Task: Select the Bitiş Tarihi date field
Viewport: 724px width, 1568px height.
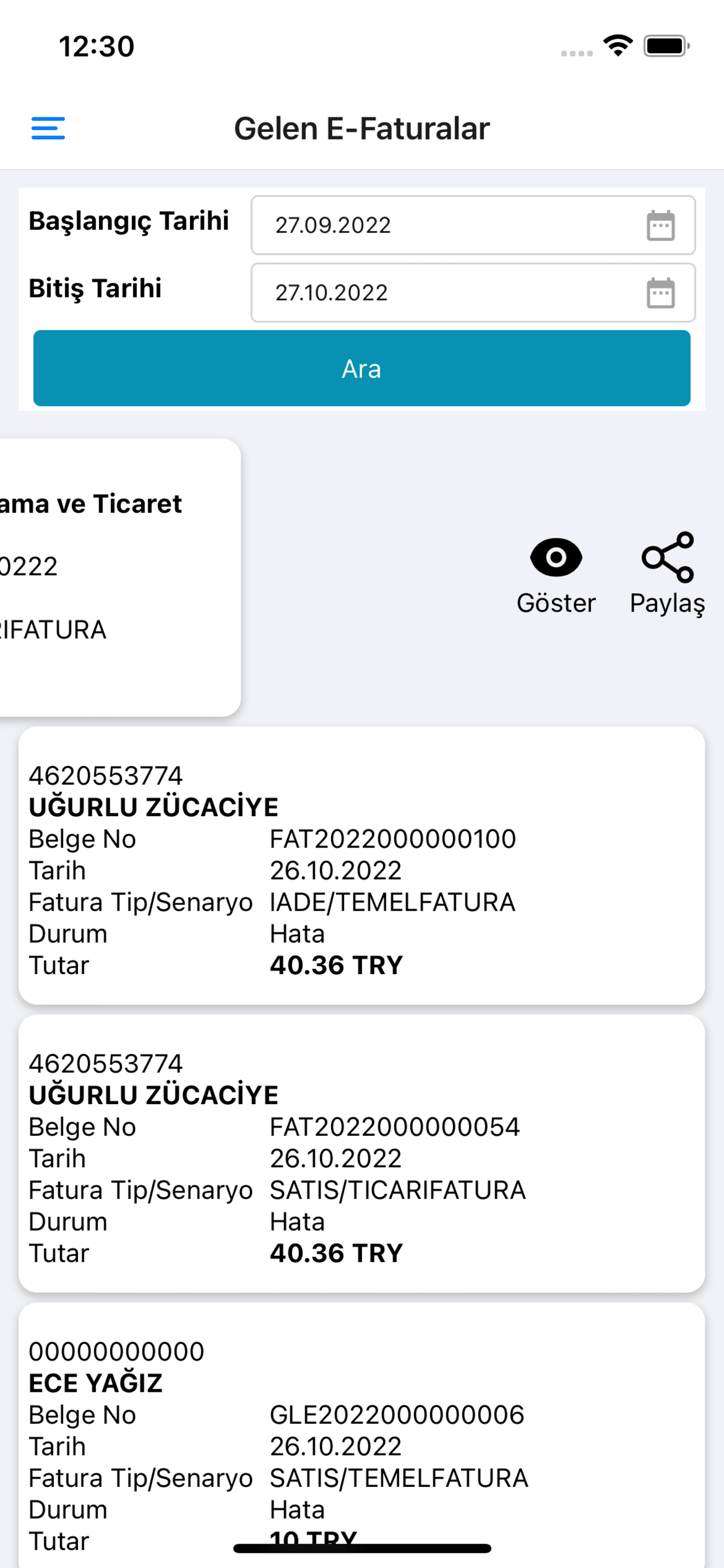Action: point(473,293)
